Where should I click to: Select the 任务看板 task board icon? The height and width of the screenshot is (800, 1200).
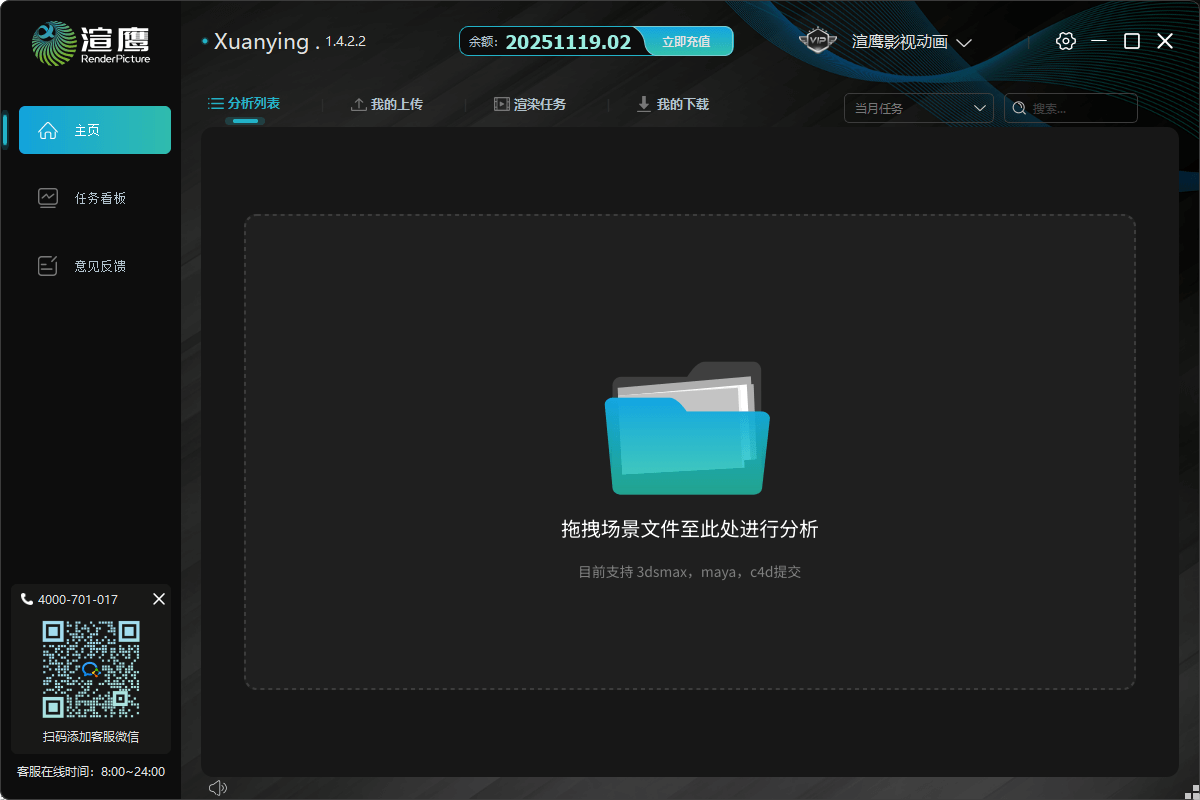[47, 197]
